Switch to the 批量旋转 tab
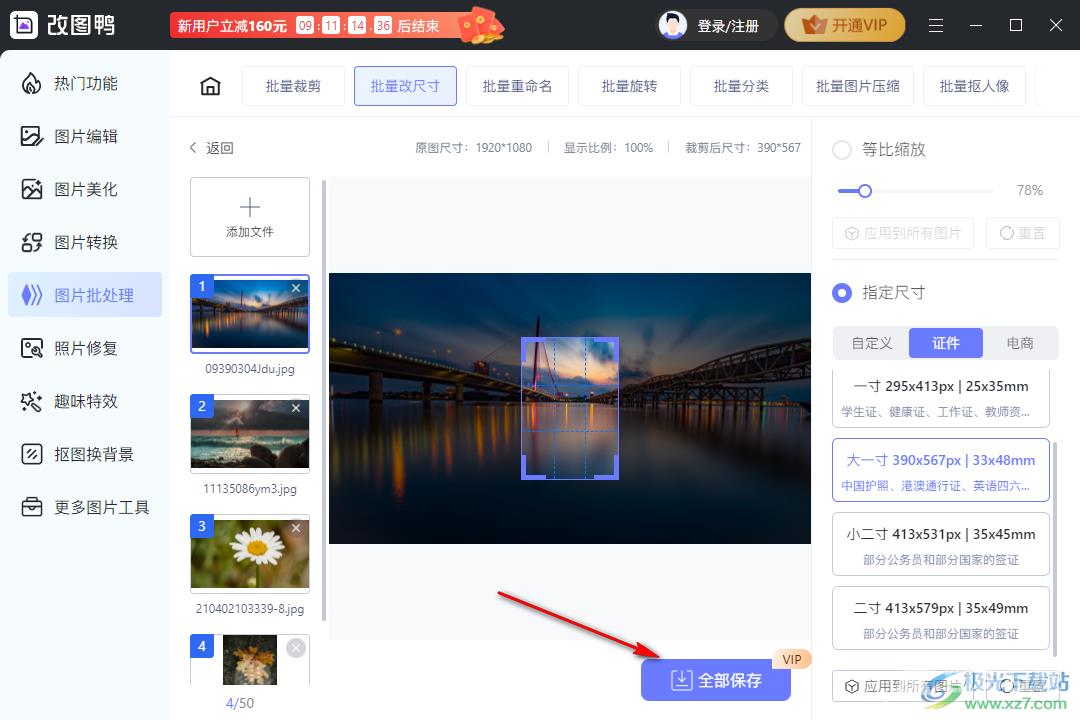Viewport: 1080px width, 720px height. click(x=629, y=86)
